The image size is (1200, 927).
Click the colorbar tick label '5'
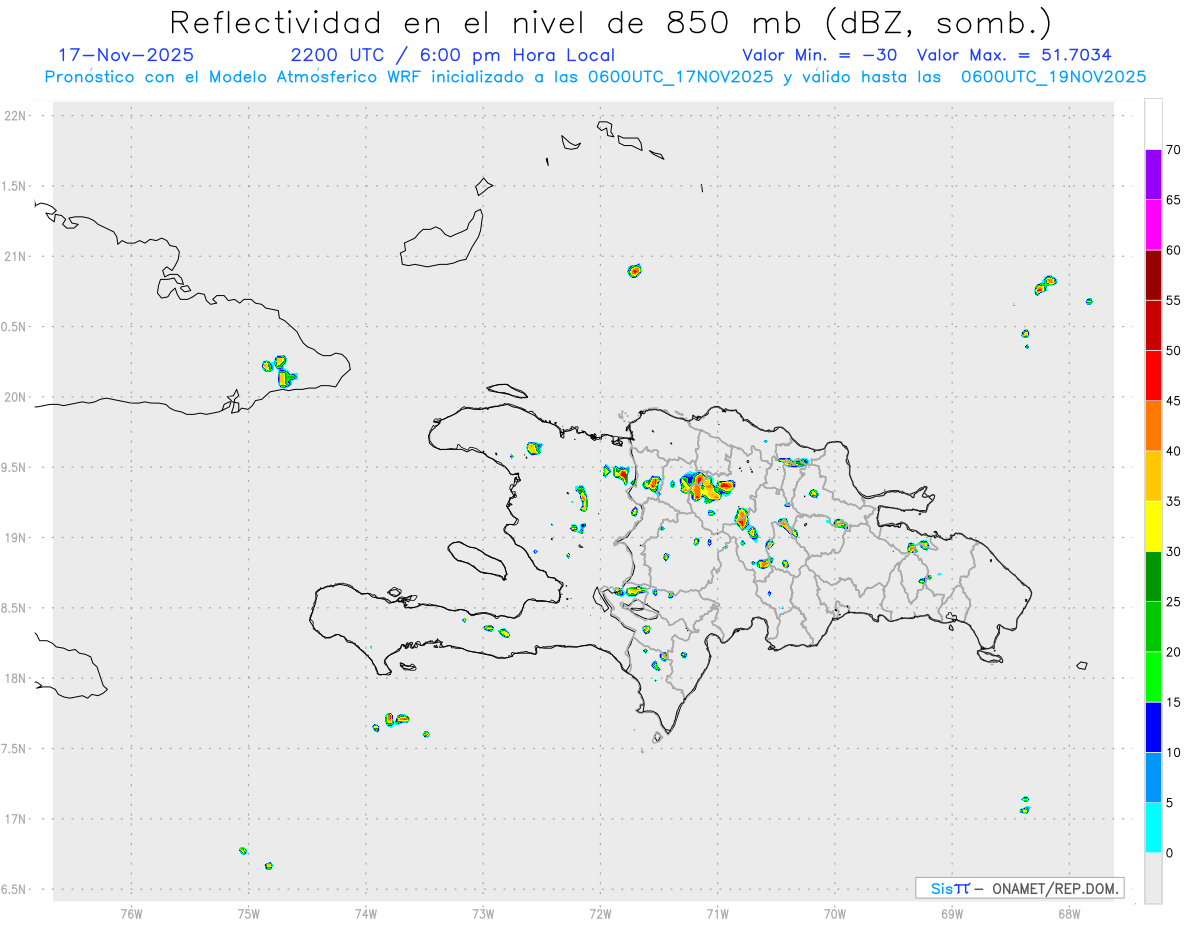click(1169, 803)
